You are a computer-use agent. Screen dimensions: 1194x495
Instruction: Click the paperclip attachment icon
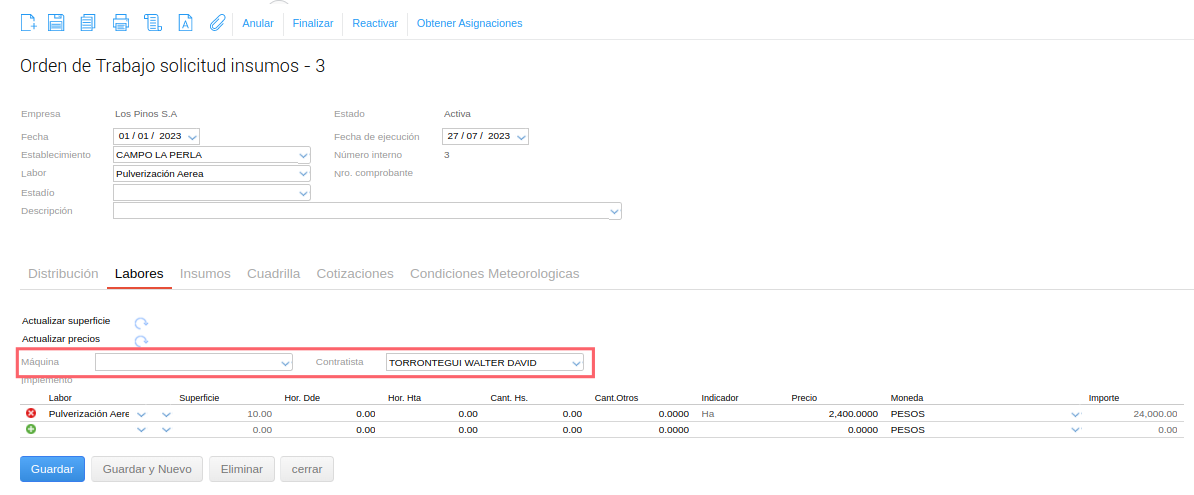217,22
